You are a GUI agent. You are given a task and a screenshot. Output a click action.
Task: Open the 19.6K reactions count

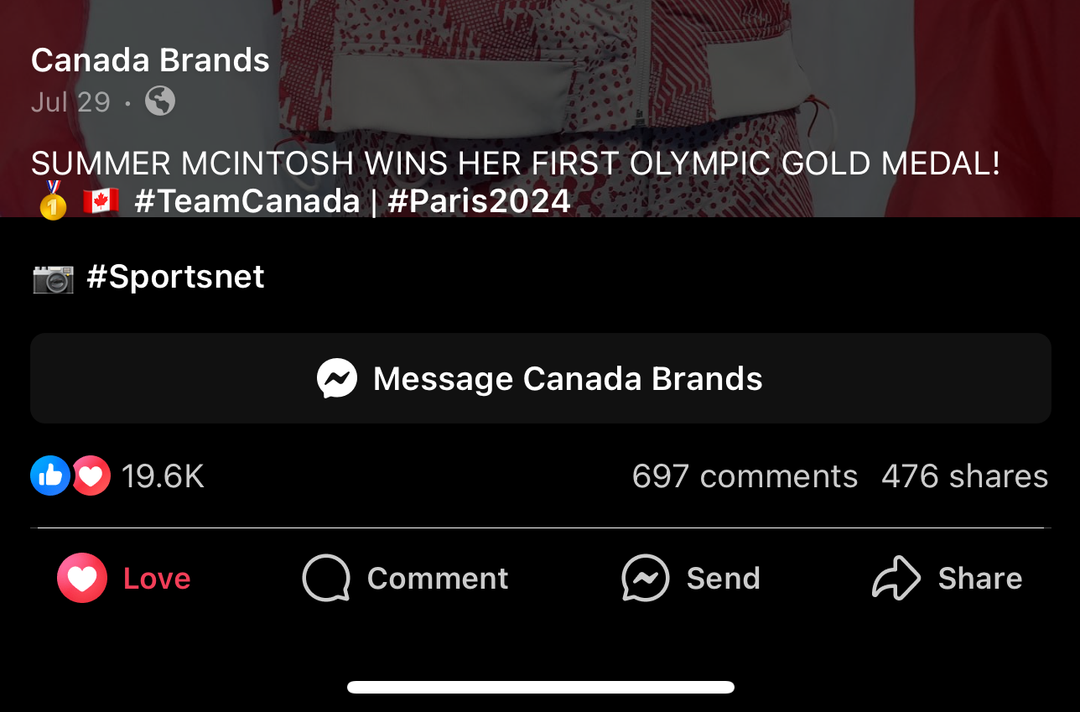tap(163, 476)
